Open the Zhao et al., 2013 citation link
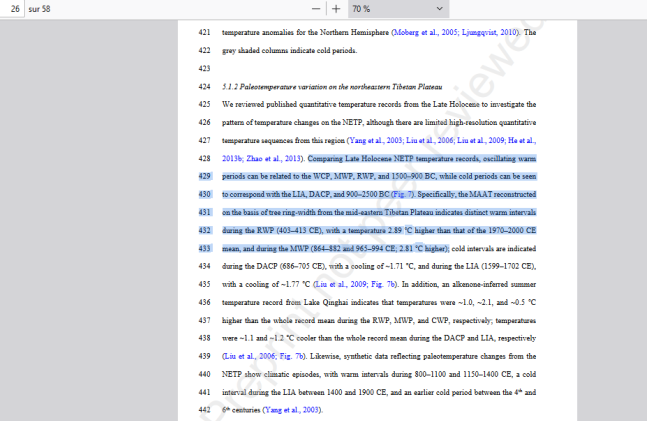The width and height of the screenshot is (647, 421). click(x=274, y=158)
